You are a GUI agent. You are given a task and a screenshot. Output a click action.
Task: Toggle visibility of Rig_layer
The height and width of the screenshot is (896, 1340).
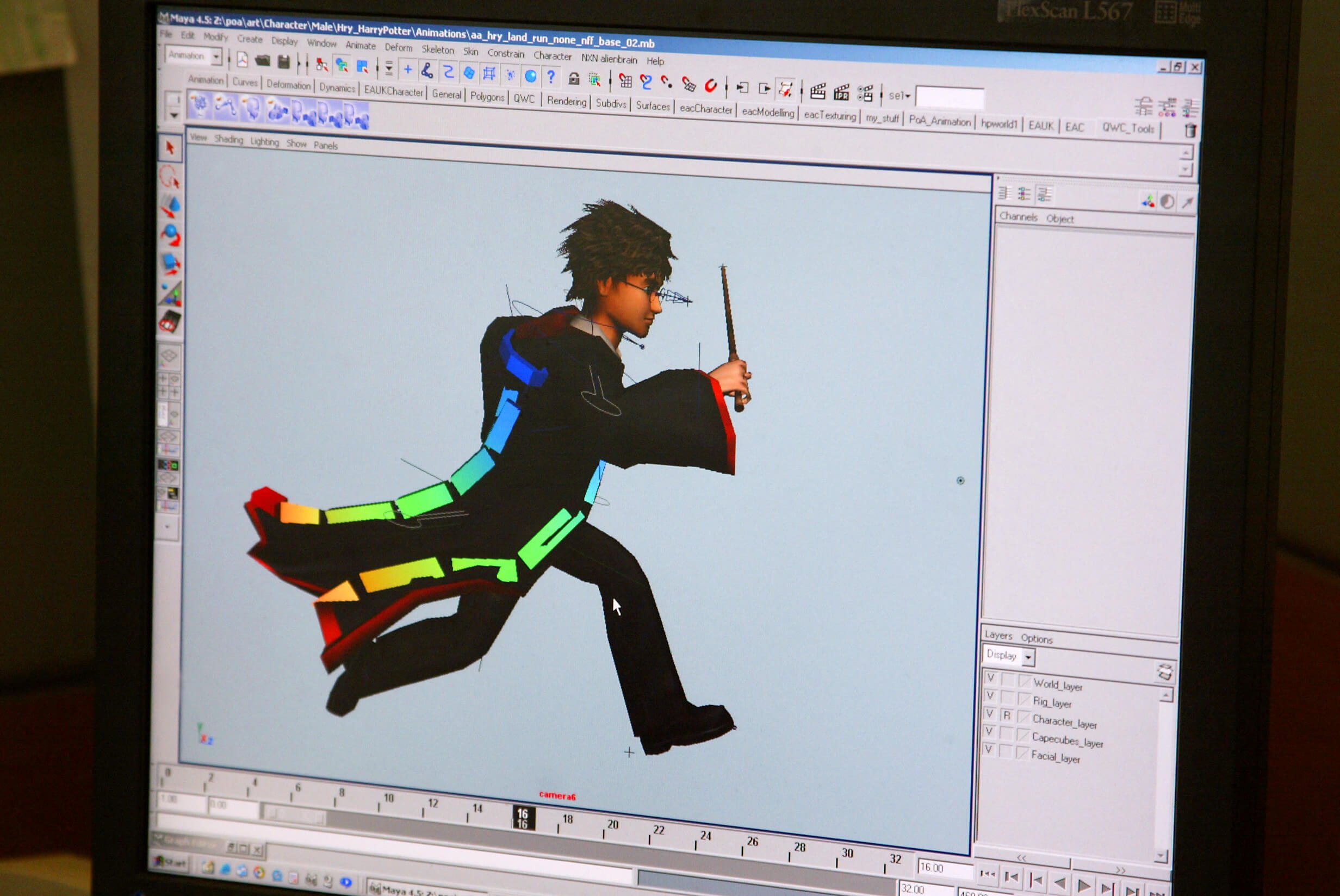(990, 696)
